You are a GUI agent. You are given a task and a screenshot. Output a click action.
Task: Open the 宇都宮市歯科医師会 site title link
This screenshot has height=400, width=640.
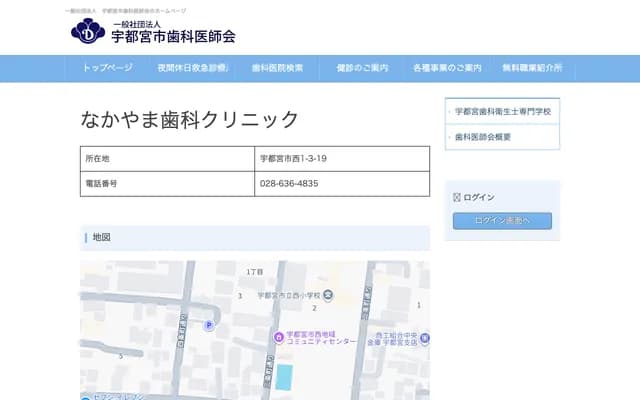(173, 36)
